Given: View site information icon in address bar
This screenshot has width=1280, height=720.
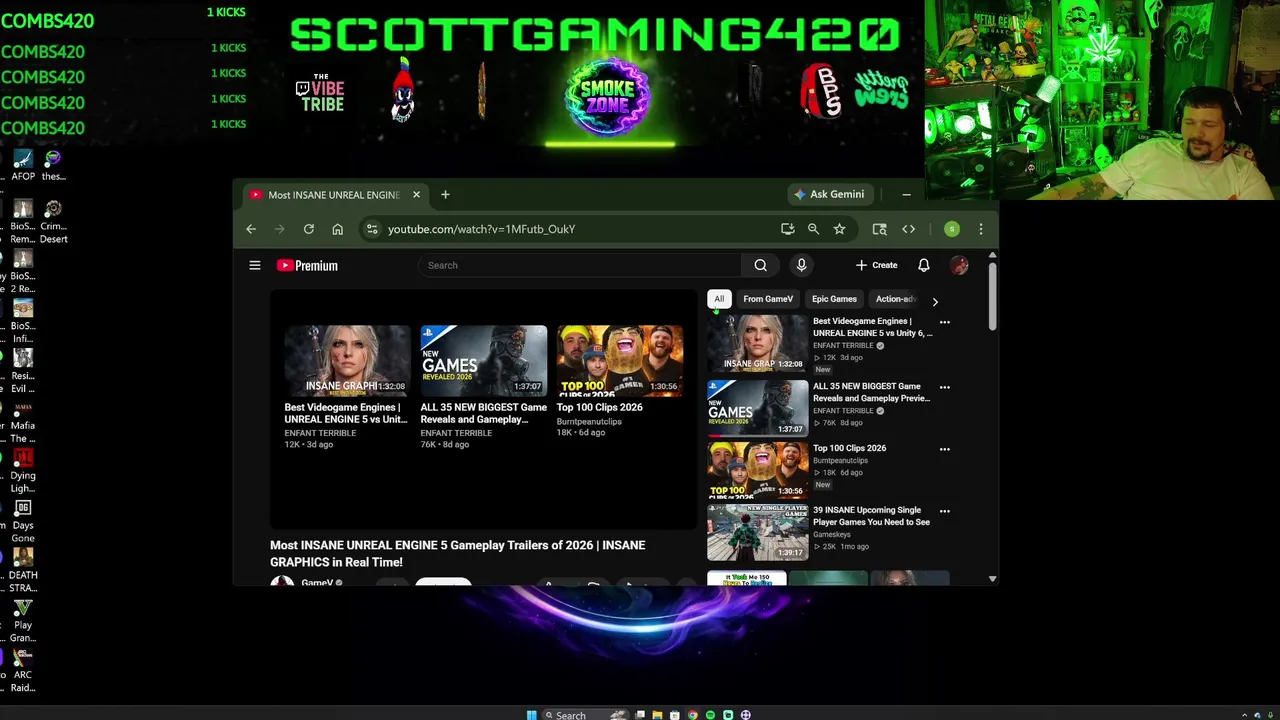Looking at the screenshot, I should (x=372, y=229).
